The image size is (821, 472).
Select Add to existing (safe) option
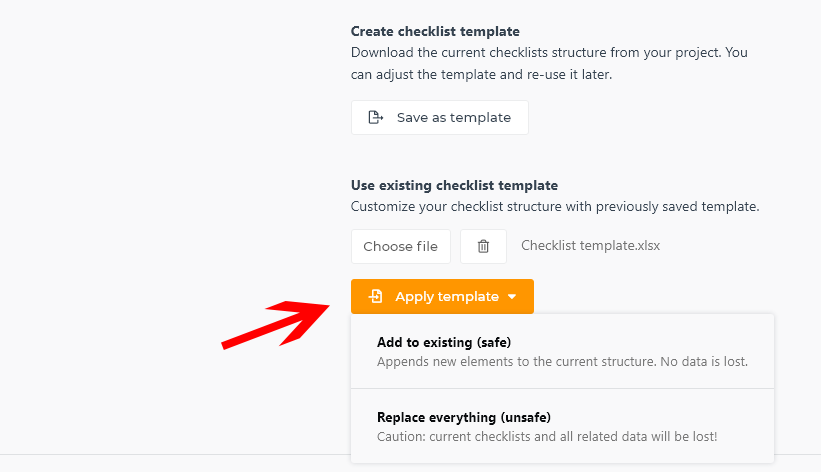point(562,351)
